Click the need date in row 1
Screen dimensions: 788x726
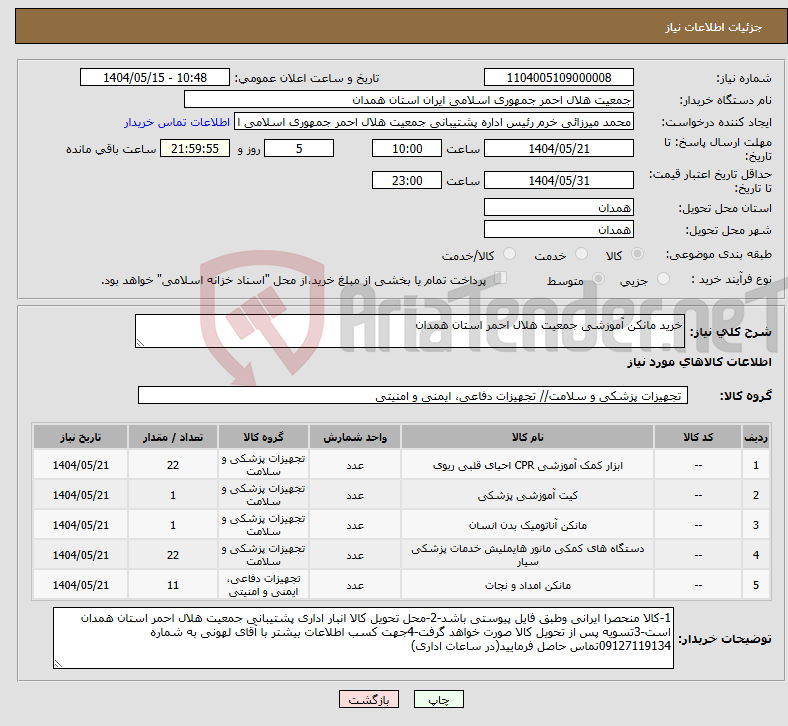(x=80, y=465)
